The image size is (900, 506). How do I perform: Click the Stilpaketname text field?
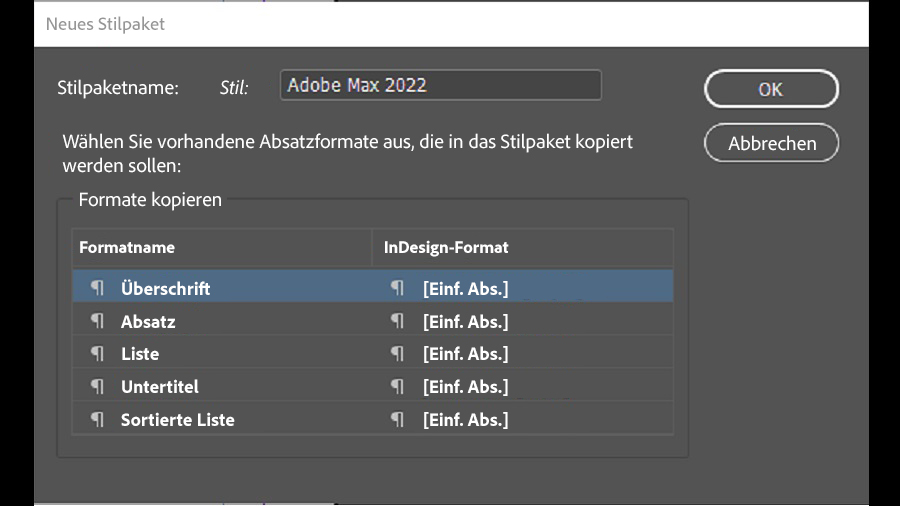tap(440, 86)
